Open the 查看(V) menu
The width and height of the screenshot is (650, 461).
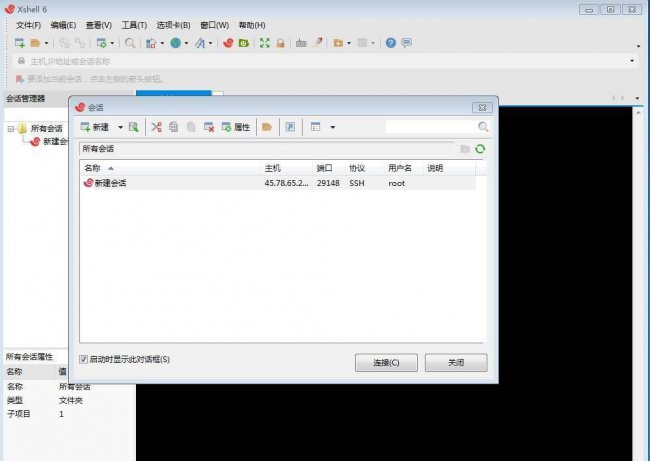(x=99, y=25)
